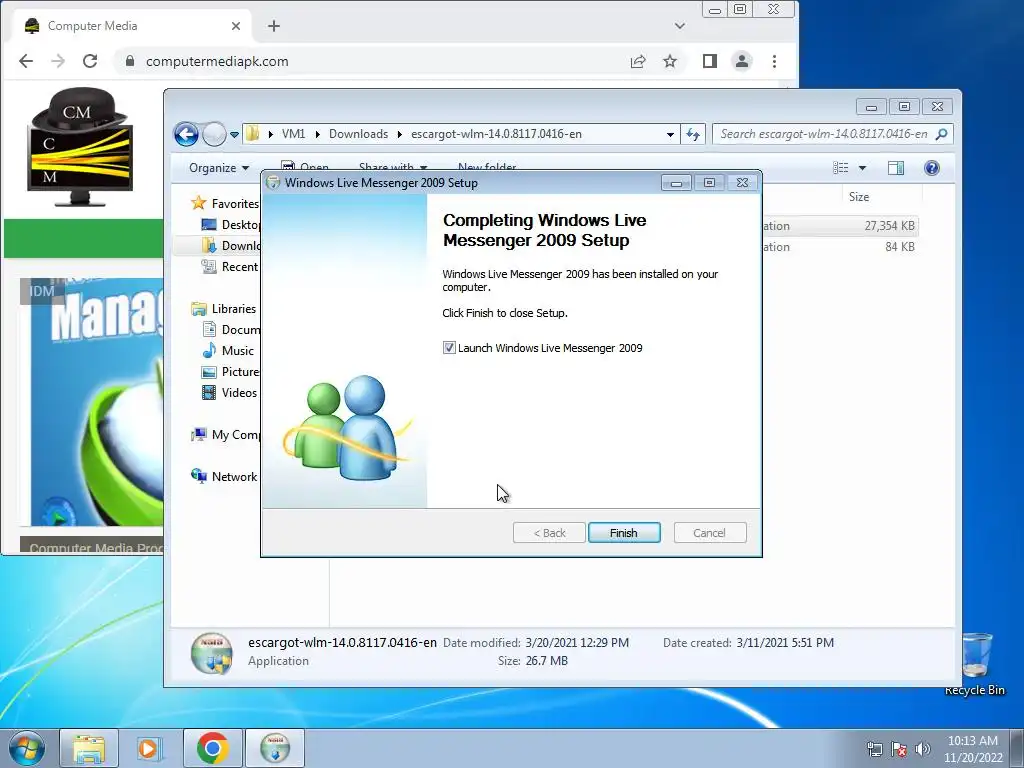Click the setup installer taskbar icon
The width and height of the screenshot is (1024, 768).
[x=275, y=748]
